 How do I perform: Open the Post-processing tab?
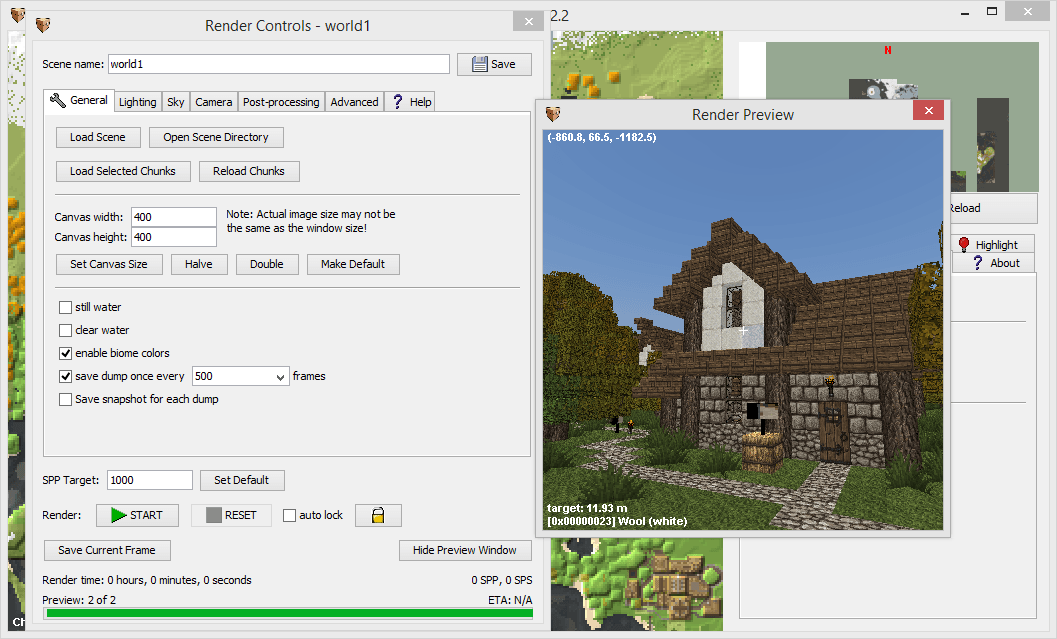point(281,102)
